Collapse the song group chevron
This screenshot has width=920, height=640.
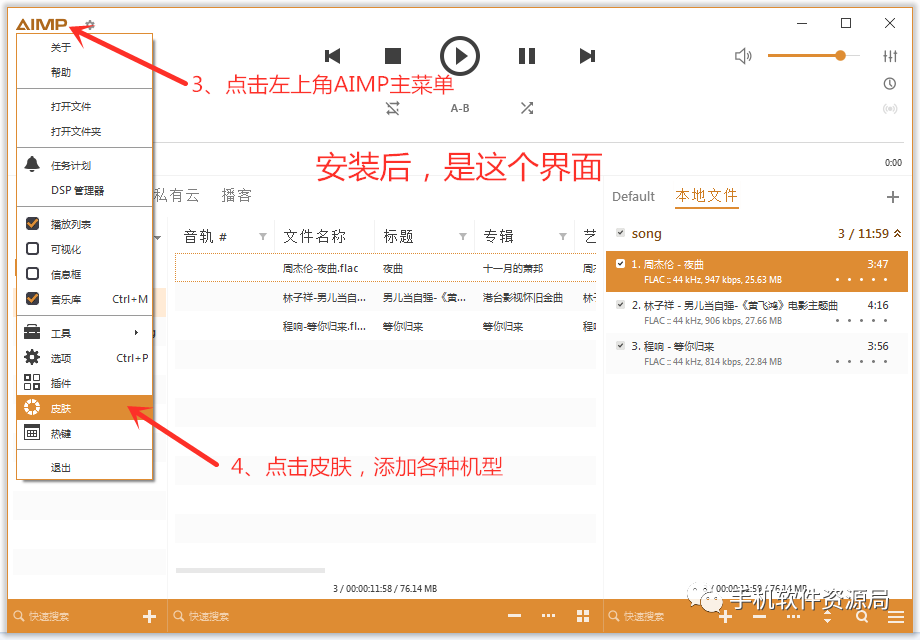(x=898, y=233)
